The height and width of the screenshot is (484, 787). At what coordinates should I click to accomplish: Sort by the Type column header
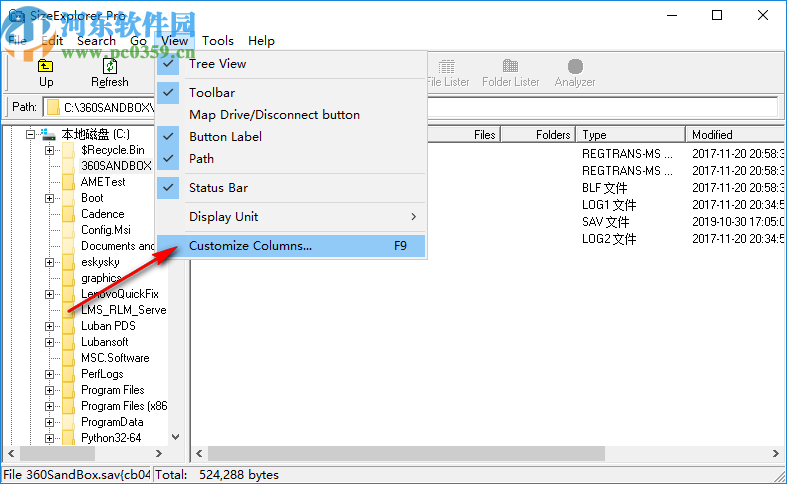click(631, 135)
